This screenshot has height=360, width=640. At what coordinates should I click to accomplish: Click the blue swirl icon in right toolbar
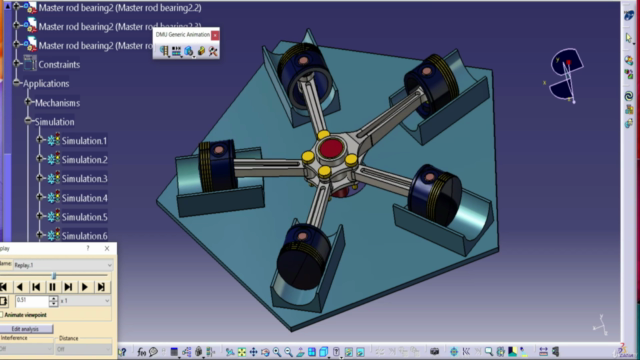click(629, 96)
